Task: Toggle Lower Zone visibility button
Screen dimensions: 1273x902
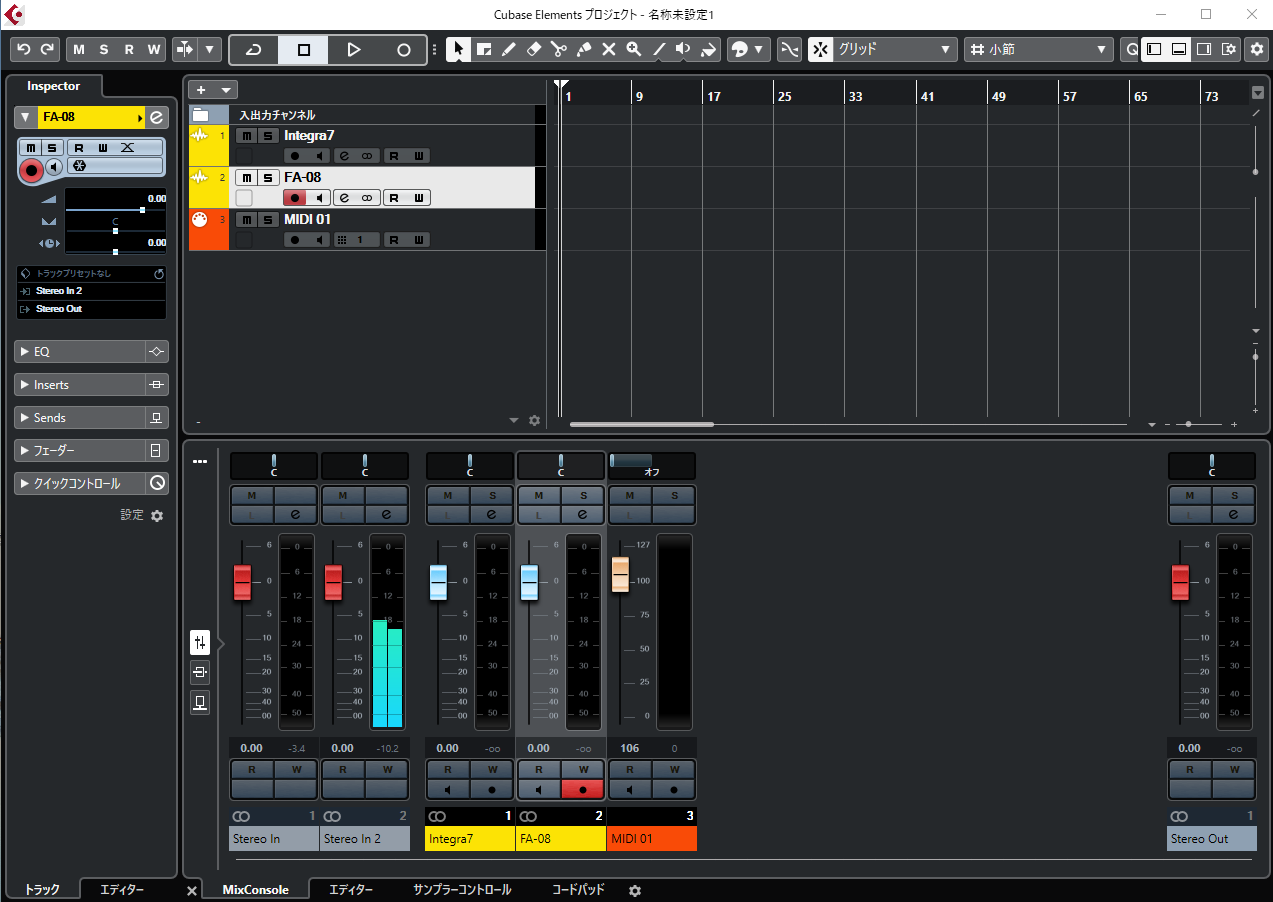Action: coord(1179,49)
